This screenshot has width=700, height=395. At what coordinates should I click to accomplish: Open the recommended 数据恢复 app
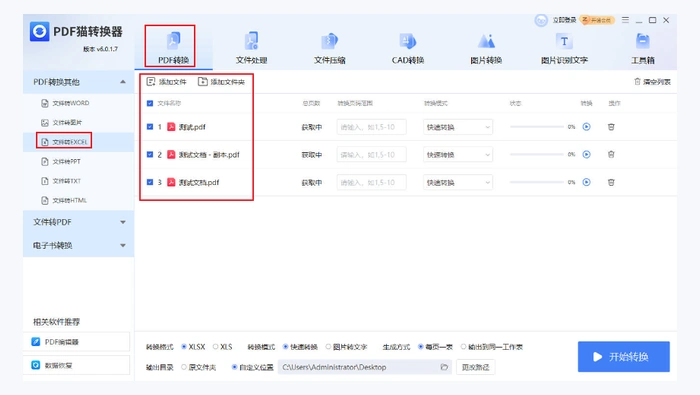click(x=76, y=365)
